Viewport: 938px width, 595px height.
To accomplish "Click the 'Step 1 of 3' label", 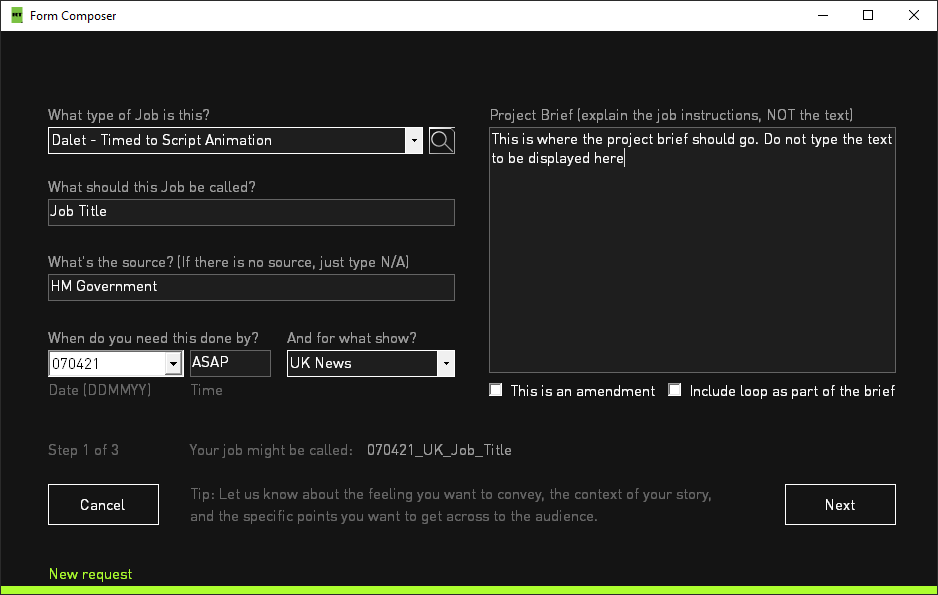I will tap(83, 450).
